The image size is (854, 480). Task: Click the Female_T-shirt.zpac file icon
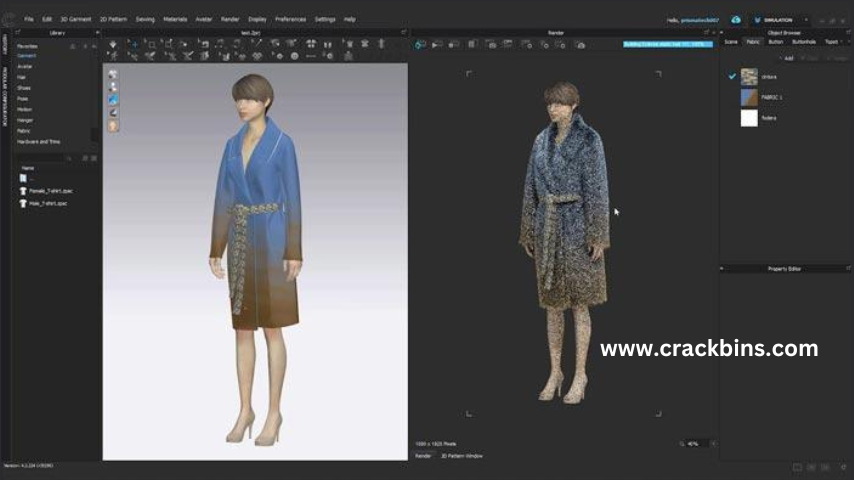point(22,190)
